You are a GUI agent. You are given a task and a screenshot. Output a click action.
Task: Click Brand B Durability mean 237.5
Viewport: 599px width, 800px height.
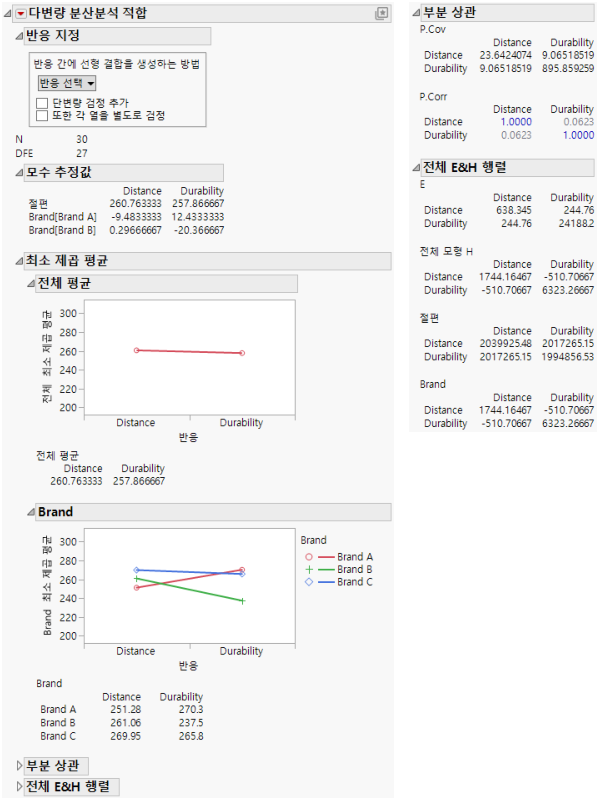tap(191, 723)
